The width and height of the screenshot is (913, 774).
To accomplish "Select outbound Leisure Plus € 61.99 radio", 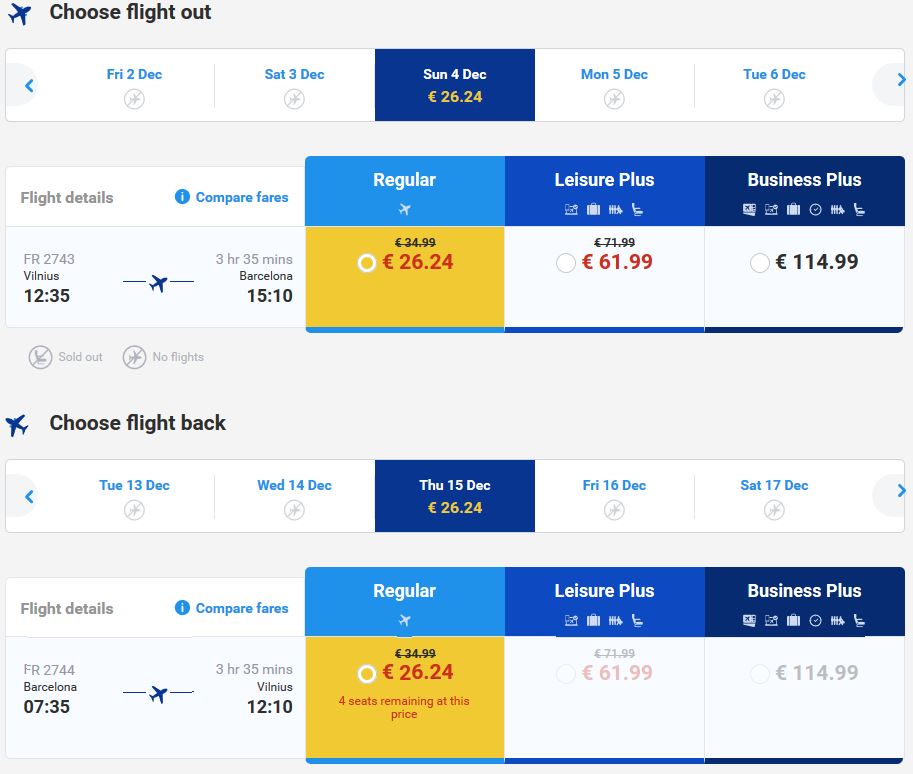I will pos(566,263).
